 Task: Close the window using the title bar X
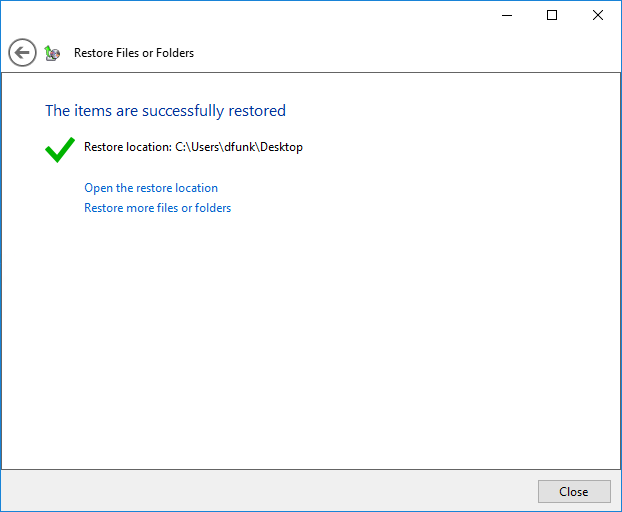[598, 15]
